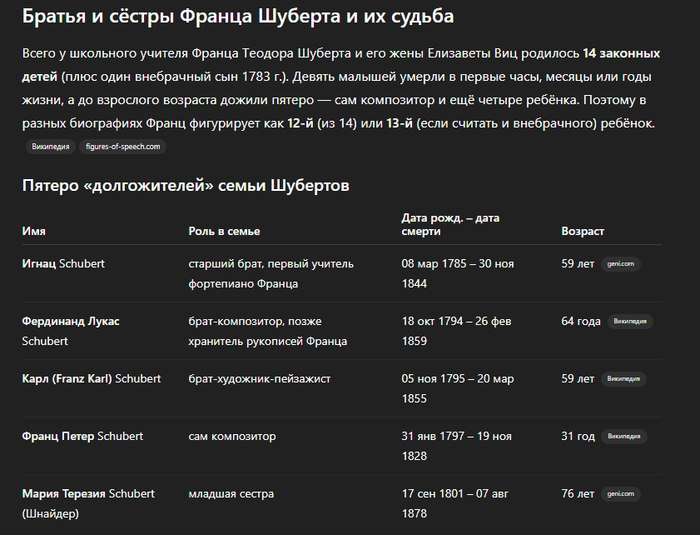Click bold "12-й" in intro paragraph
This screenshot has height=535, width=700.
coord(300,123)
